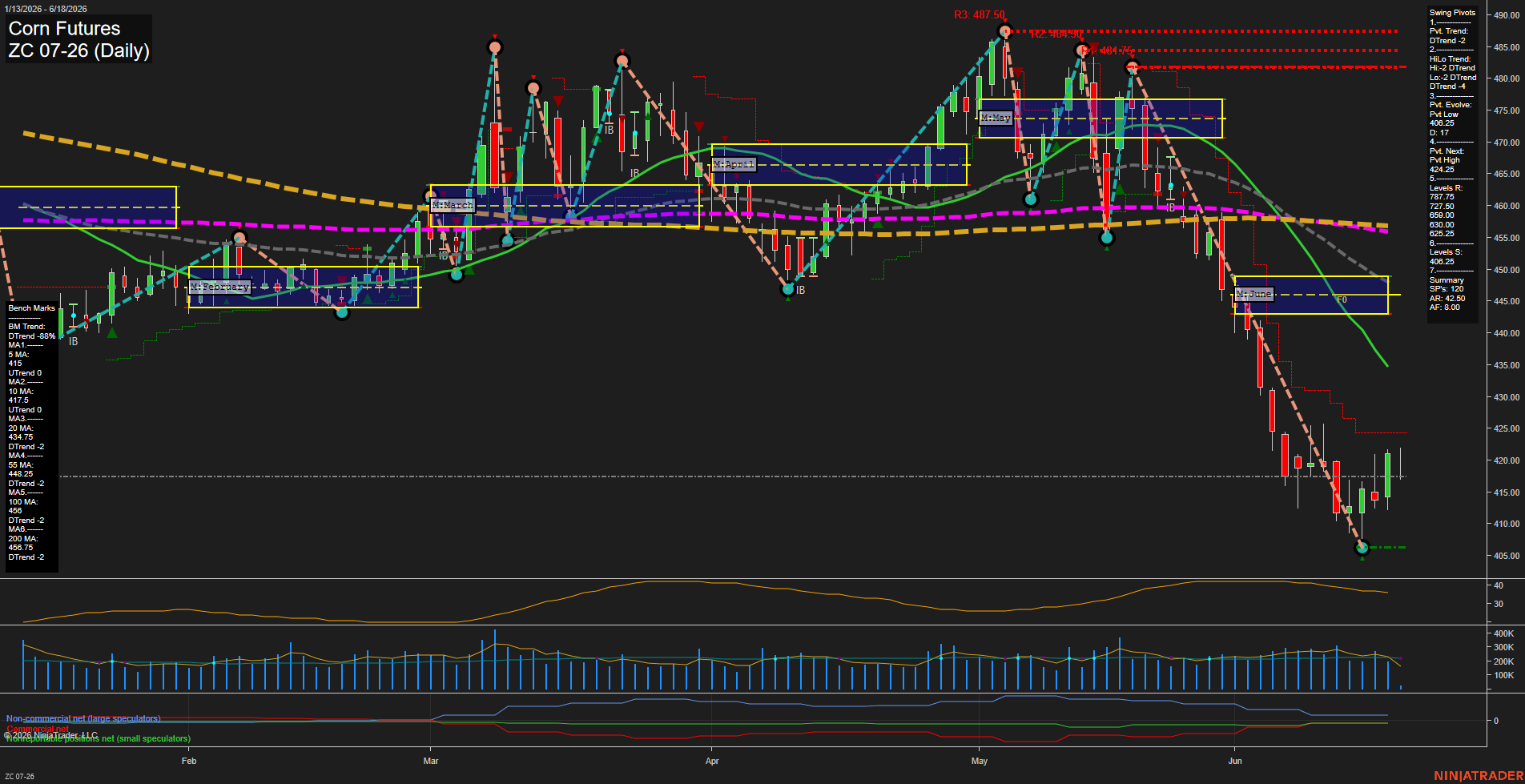
Task: Click the Levels R: heading
Action: (1446, 188)
